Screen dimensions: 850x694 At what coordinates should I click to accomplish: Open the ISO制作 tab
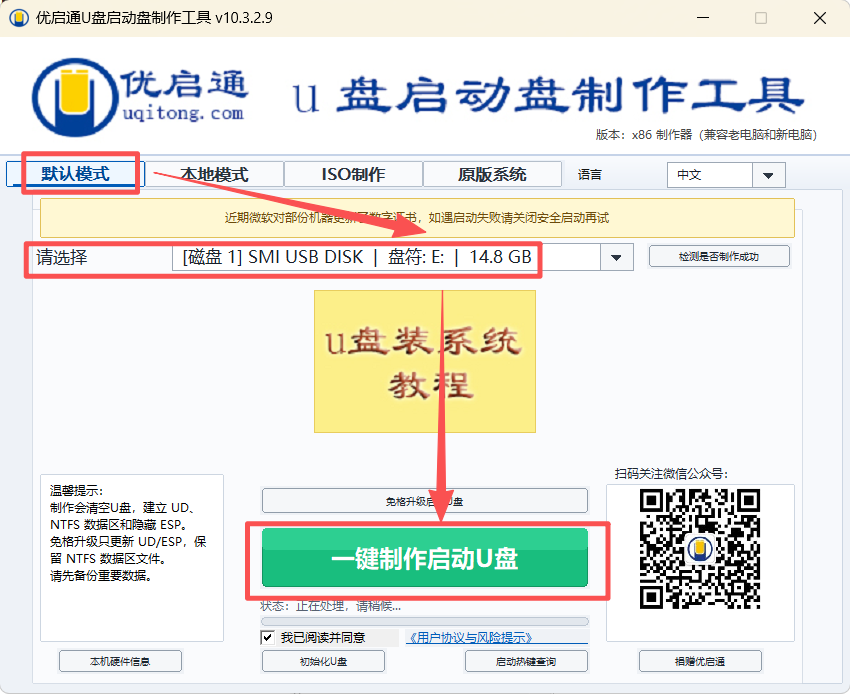[353, 174]
